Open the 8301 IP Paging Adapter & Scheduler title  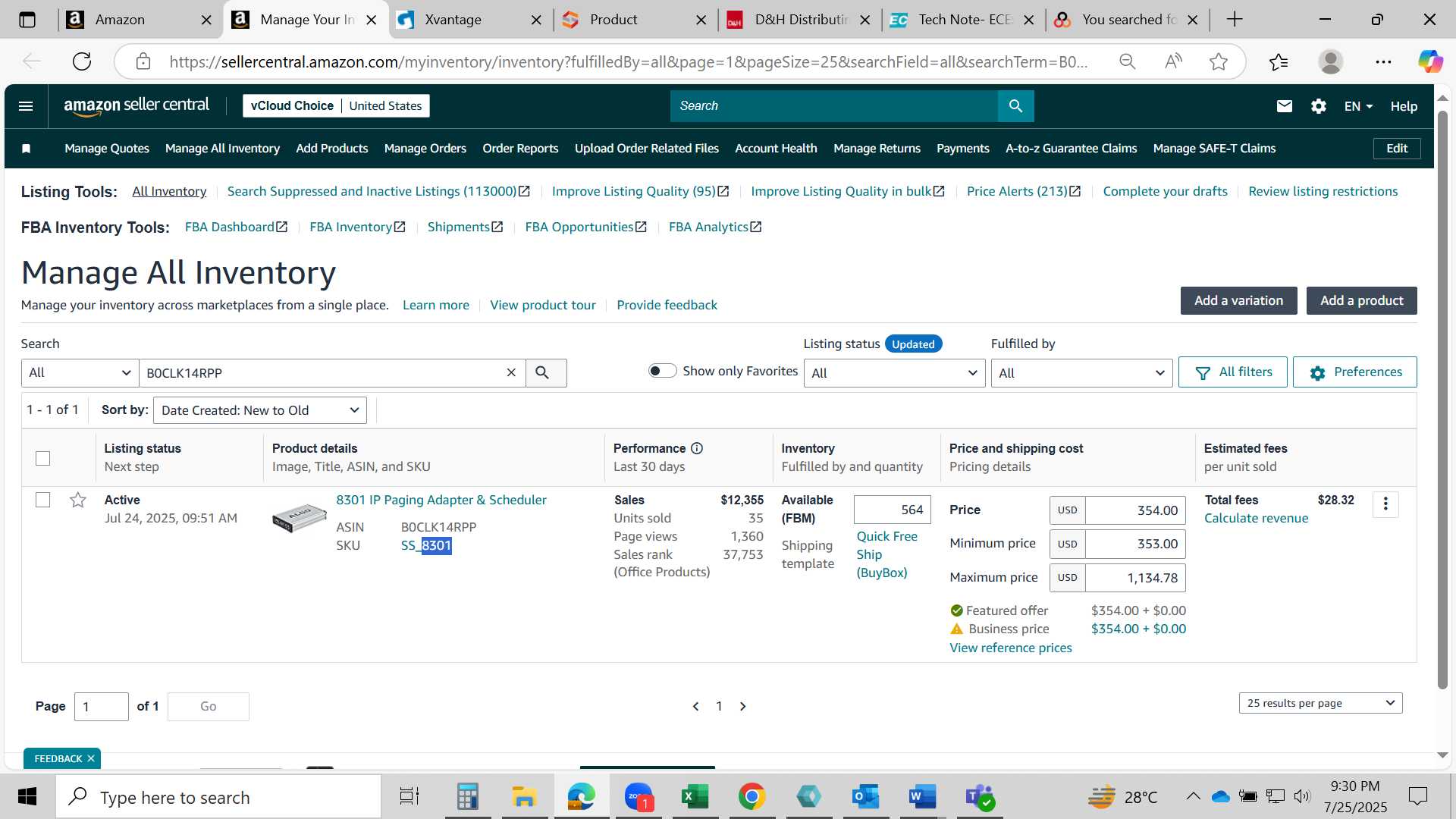[441, 500]
